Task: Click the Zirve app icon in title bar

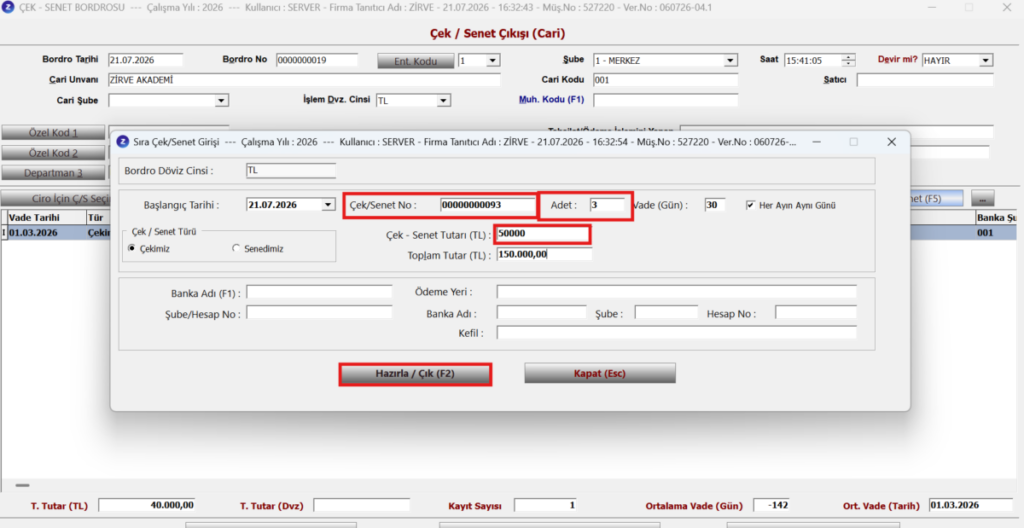Action: [8, 8]
